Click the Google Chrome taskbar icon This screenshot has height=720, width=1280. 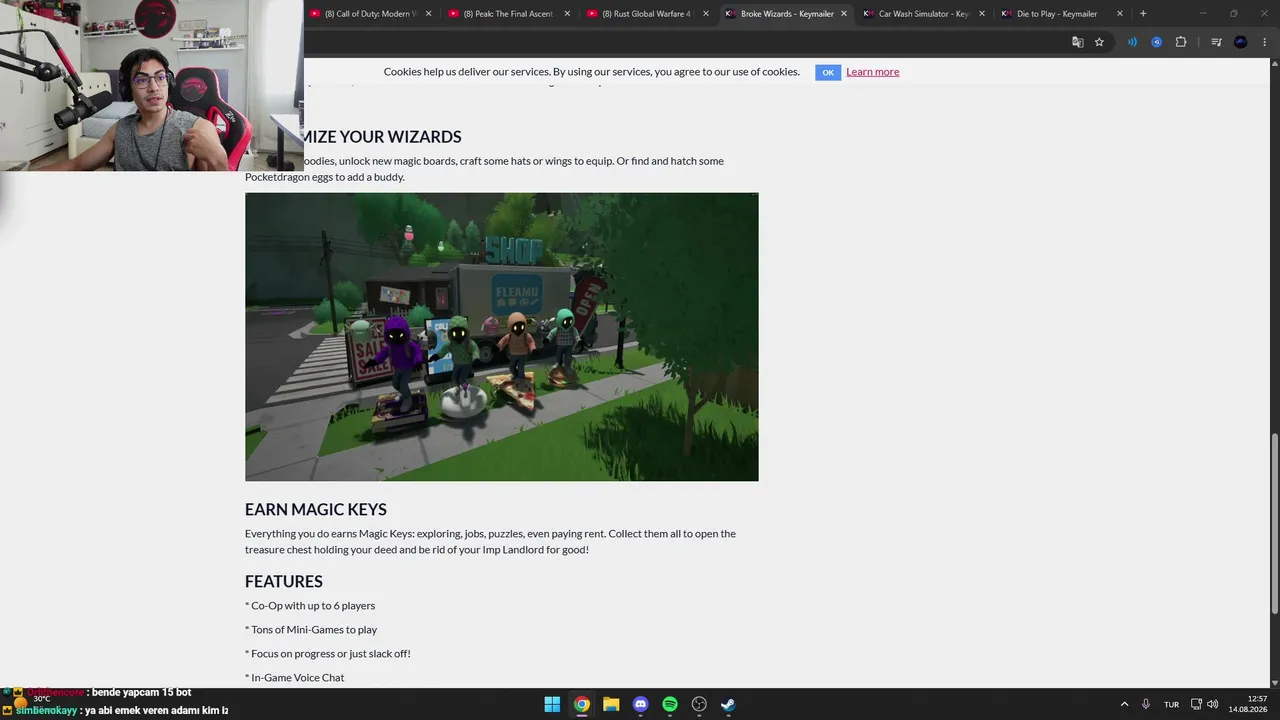581,704
